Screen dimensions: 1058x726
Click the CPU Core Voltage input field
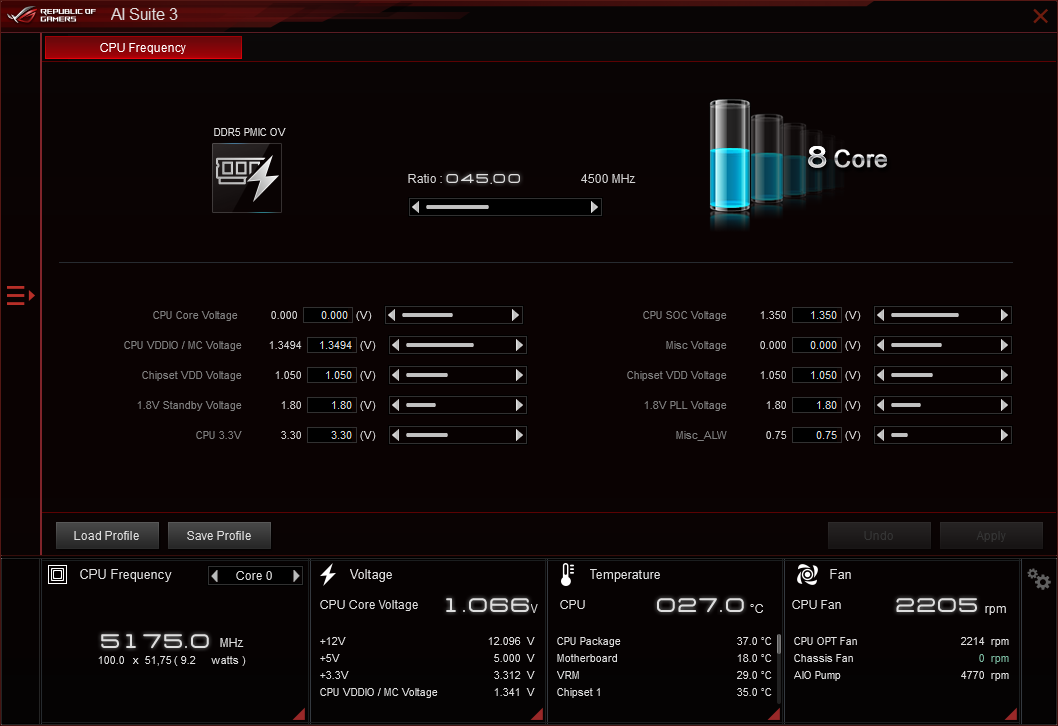click(x=328, y=315)
